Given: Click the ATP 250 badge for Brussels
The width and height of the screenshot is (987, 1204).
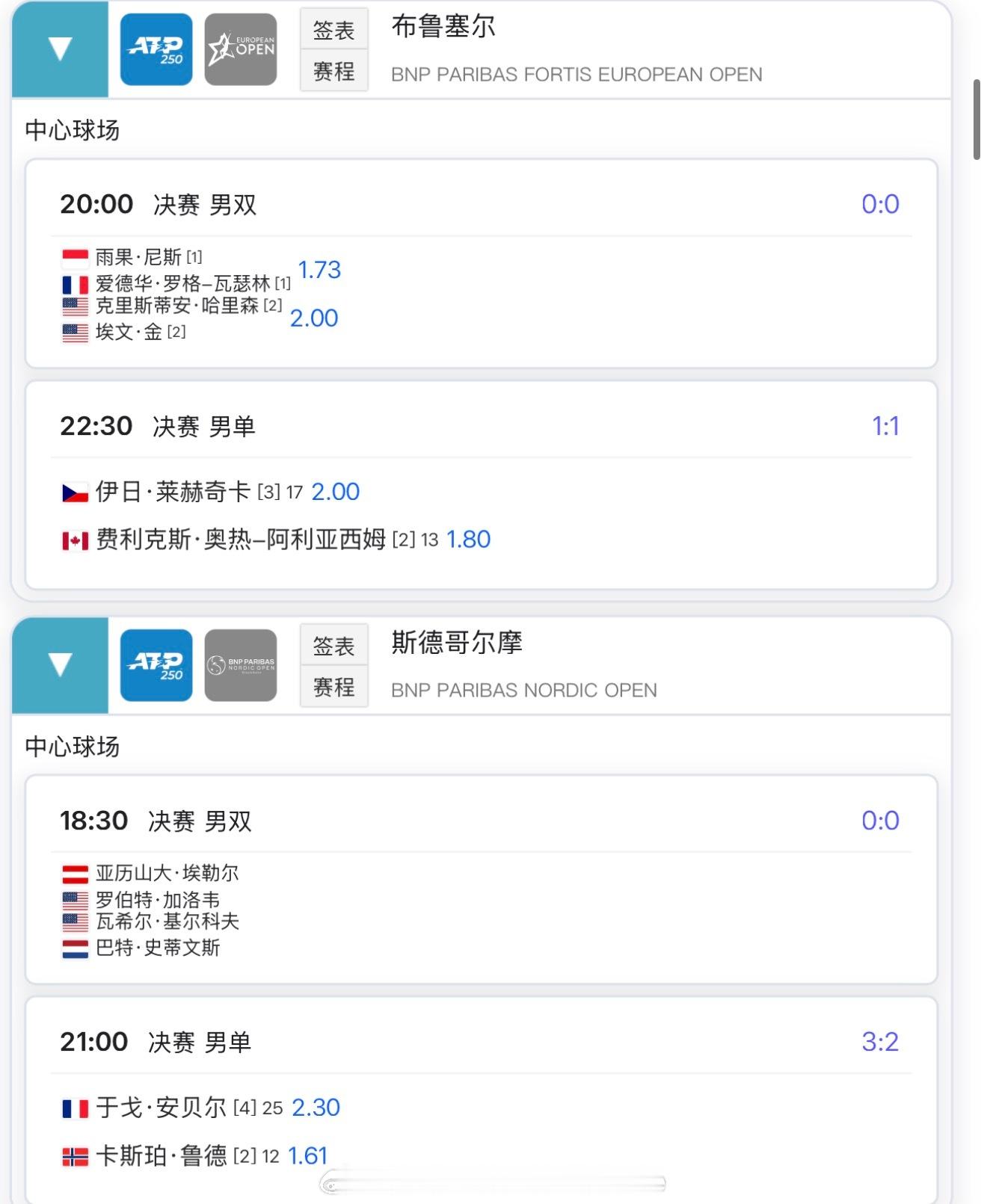Looking at the screenshot, I should click(x=156, y=49).
